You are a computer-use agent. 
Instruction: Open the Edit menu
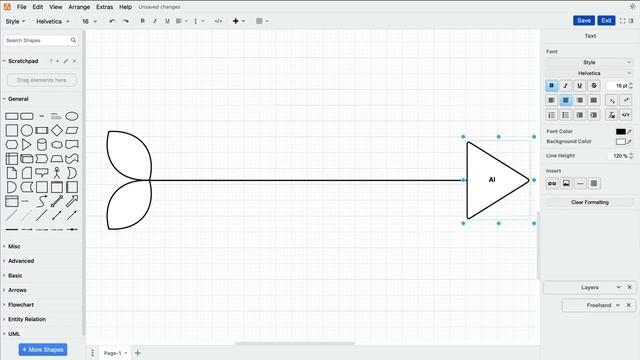click(x=38, y=7)
